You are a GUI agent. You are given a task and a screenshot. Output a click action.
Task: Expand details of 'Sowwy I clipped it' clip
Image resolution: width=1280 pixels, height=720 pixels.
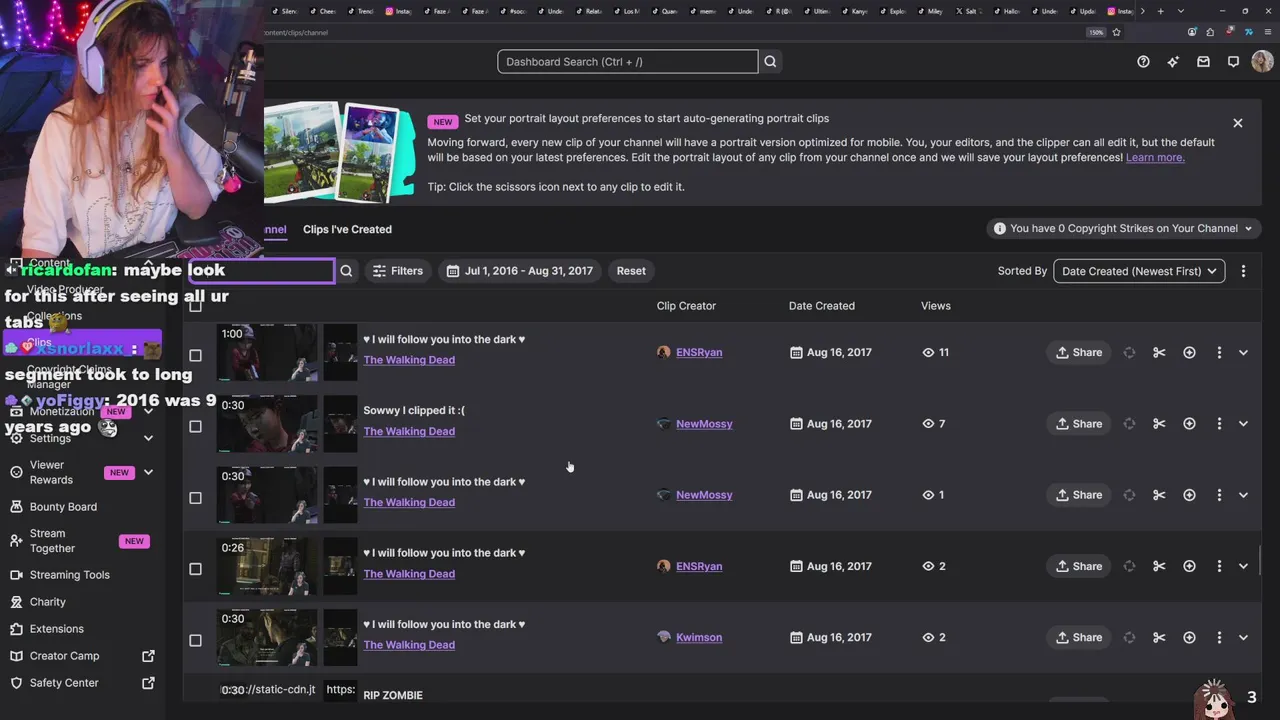(x=1243, y=424)
